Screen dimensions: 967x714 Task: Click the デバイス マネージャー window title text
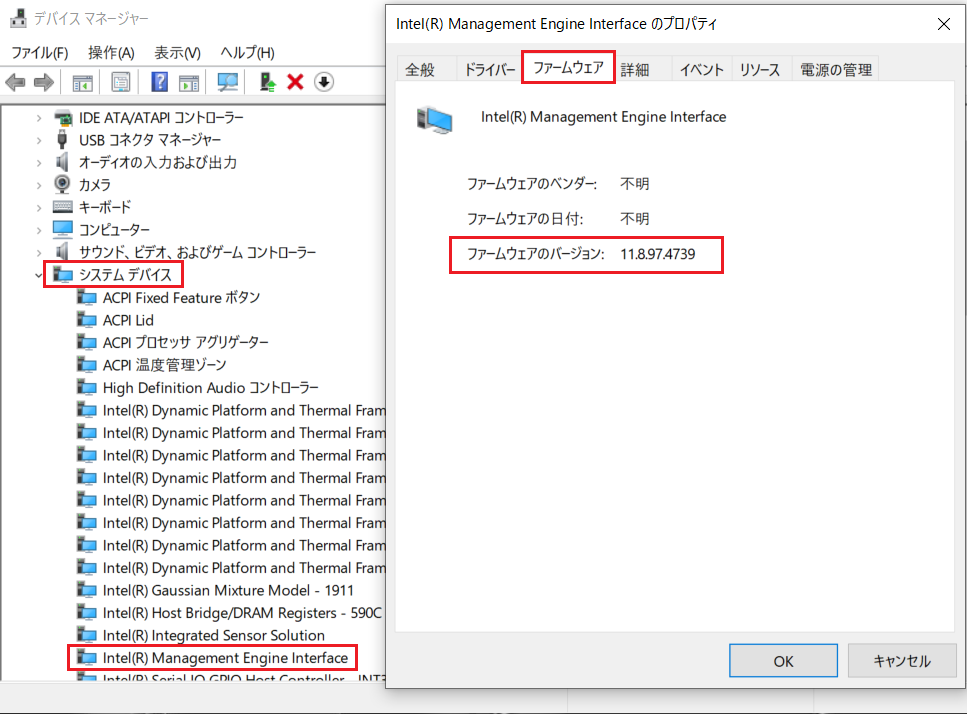point(91,18)
